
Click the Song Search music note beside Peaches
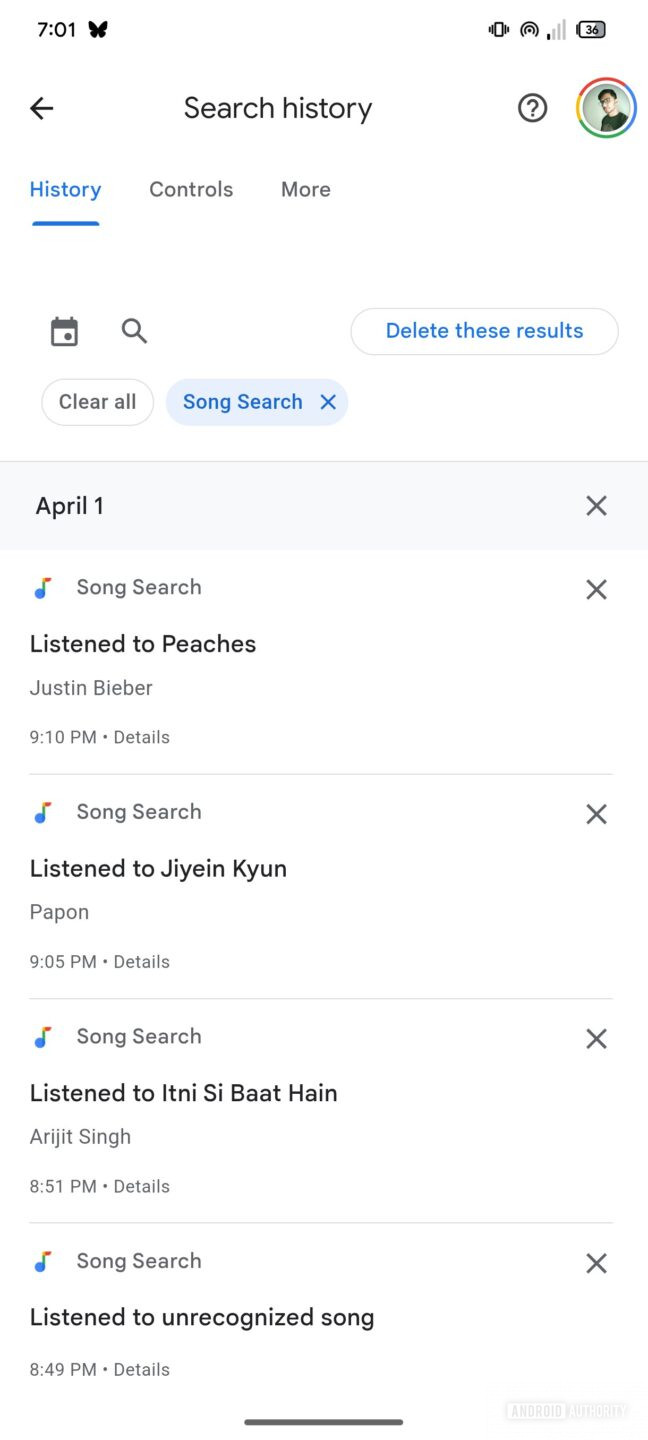coord(43,588)
